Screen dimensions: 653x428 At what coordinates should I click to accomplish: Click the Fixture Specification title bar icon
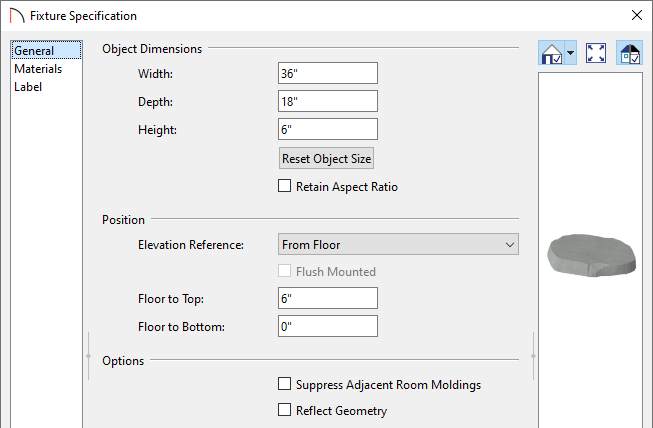(17, 16)
